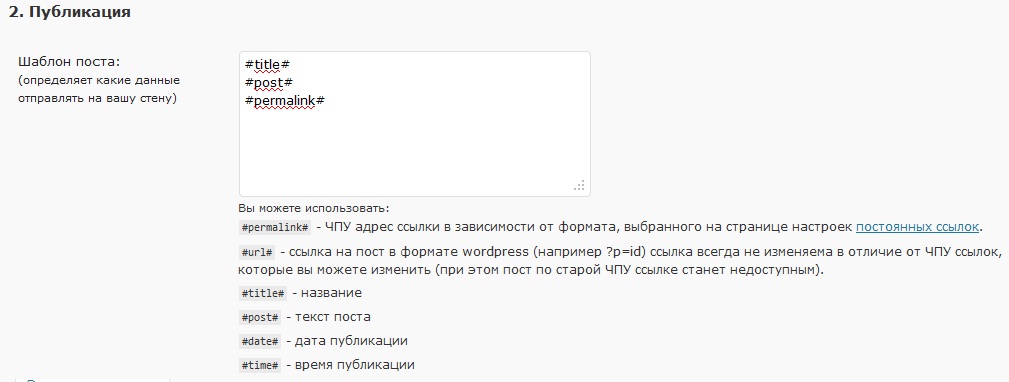Click the #post# code tag beside "текст поста"
This screenshot has width=1009, height=382.
(x=260, y=318)
